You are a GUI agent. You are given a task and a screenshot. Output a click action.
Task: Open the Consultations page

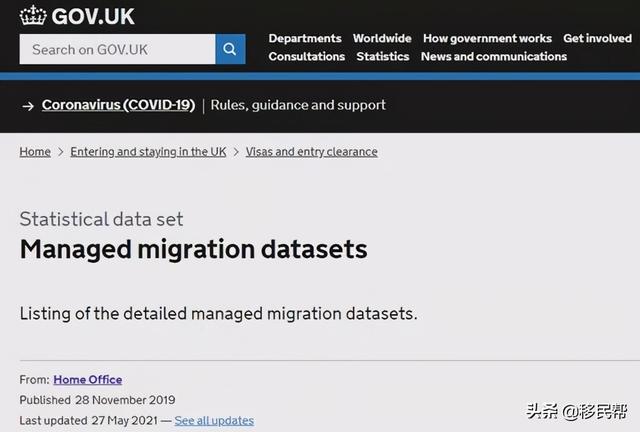click(x=306, y=57)
